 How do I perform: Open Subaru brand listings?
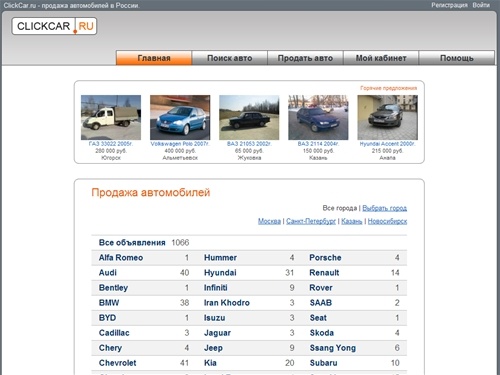(x=323, y=363)
